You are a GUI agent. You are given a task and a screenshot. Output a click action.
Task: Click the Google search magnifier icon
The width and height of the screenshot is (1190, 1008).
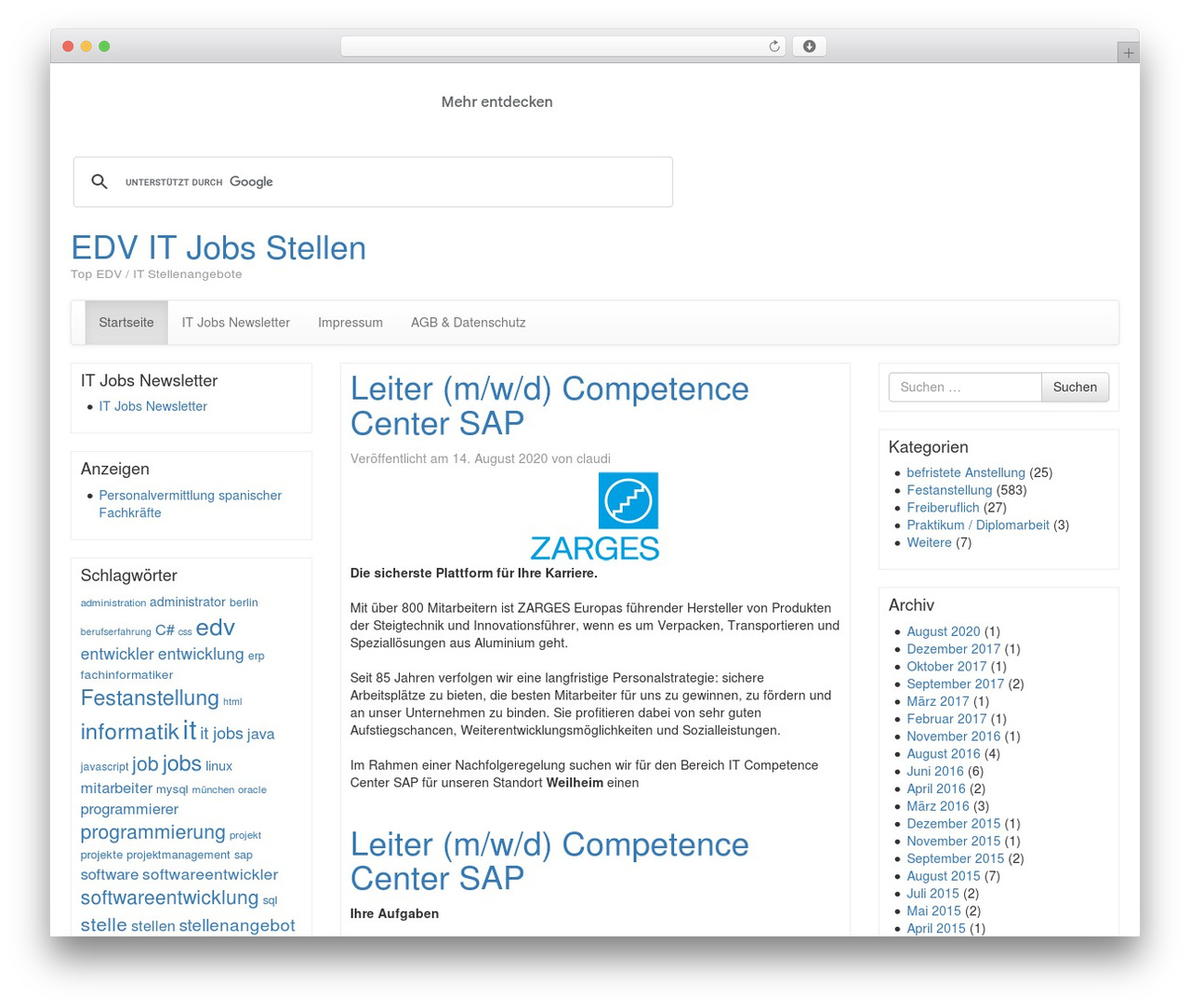(99, 181)
